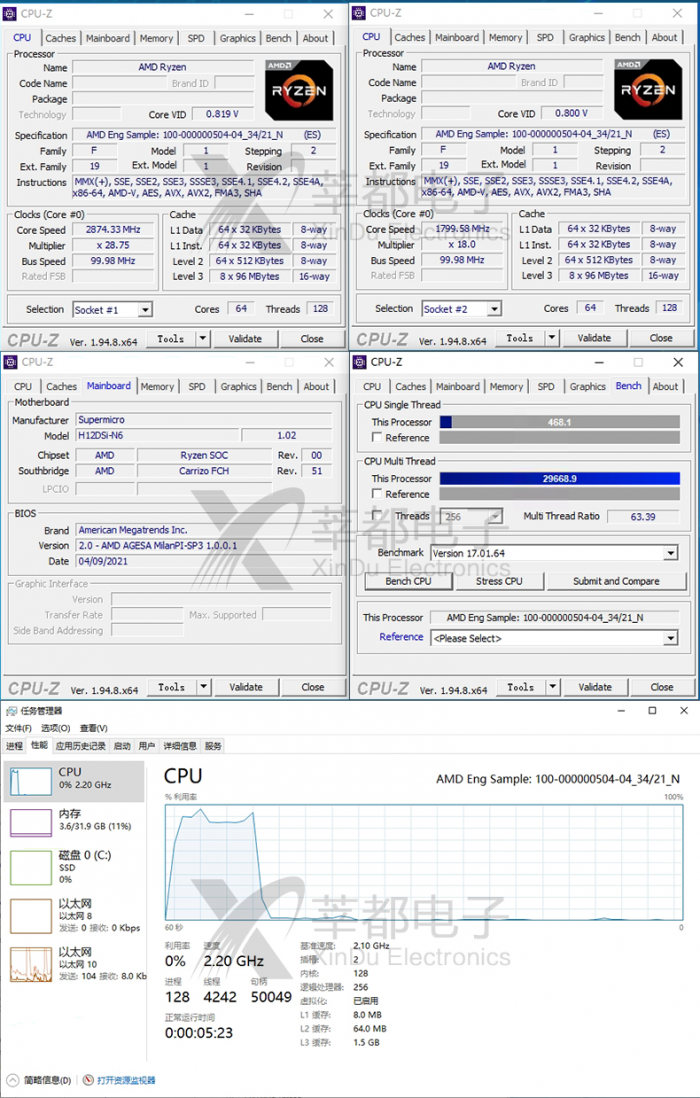Open the 查看(V) menu in Task Manager
This screenshot has height=1098, width=700.
click(93, 728)
